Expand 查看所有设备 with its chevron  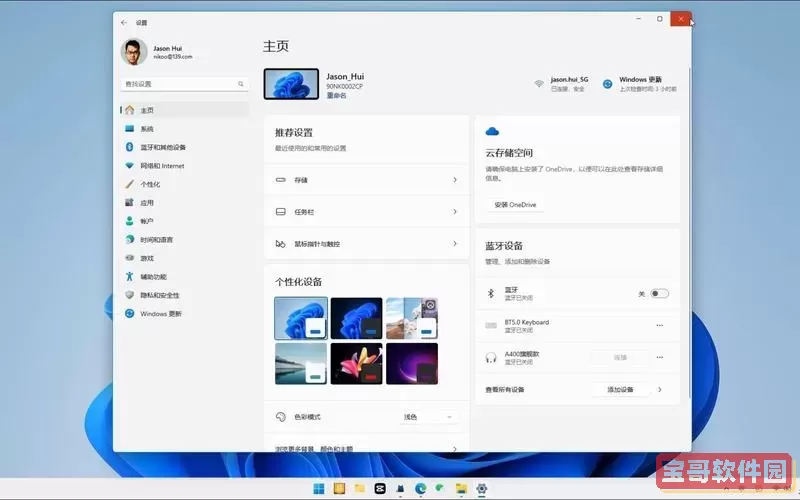[x=660, y=389]
